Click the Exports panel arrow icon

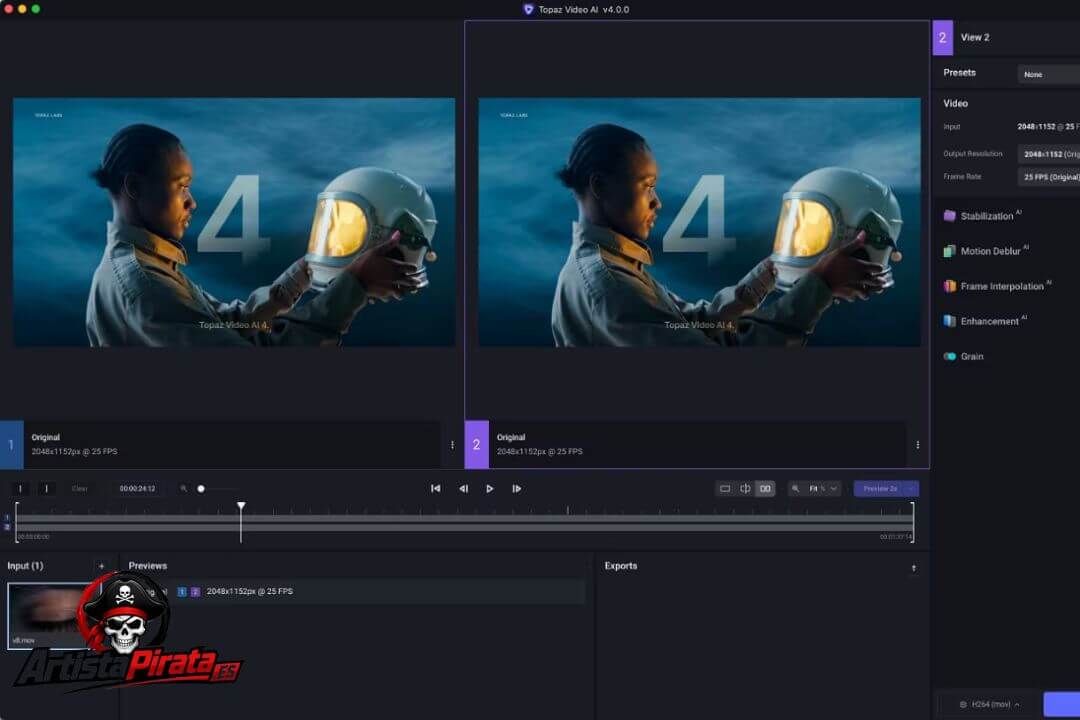pos(913,568)
